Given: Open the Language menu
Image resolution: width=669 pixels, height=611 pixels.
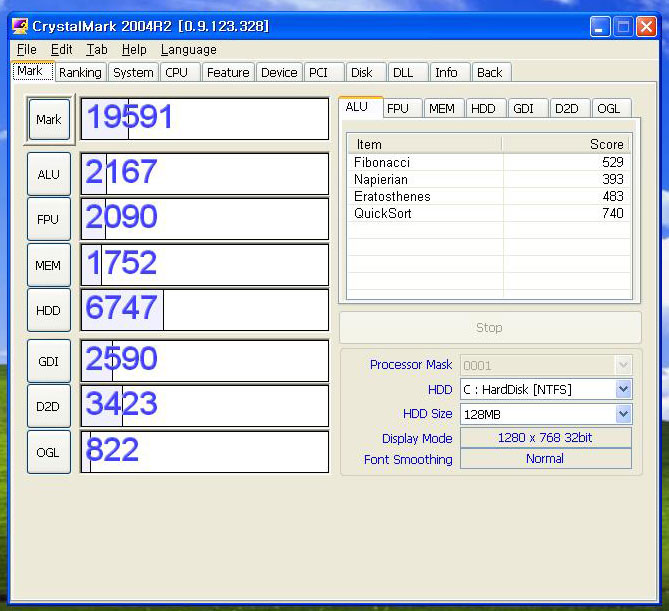Looking at the screenshot, I should coord(189,49).
